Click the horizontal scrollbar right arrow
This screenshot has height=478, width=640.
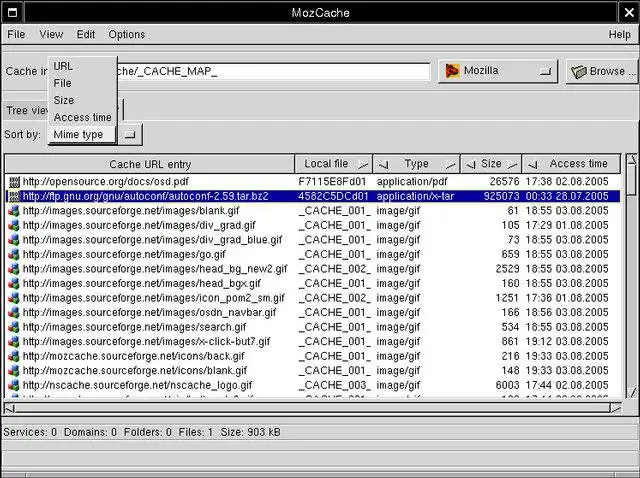616,408
